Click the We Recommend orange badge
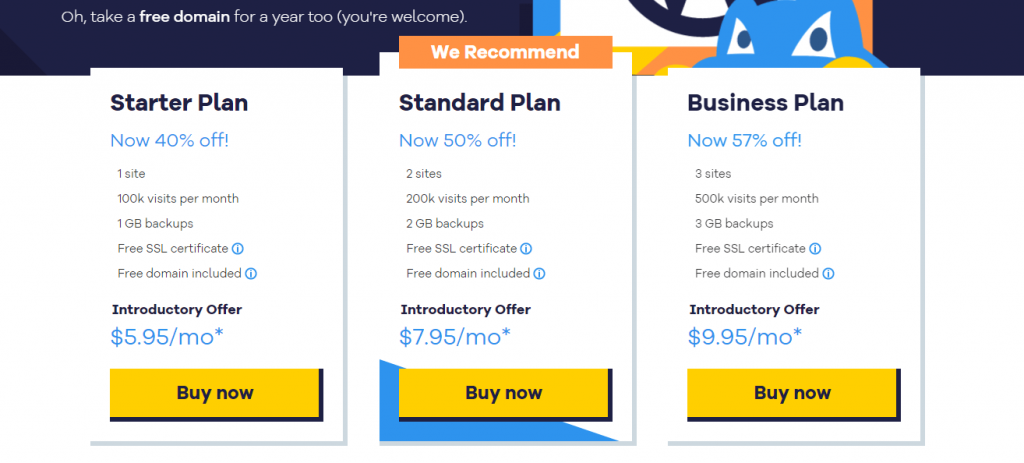 pos(505,52)
